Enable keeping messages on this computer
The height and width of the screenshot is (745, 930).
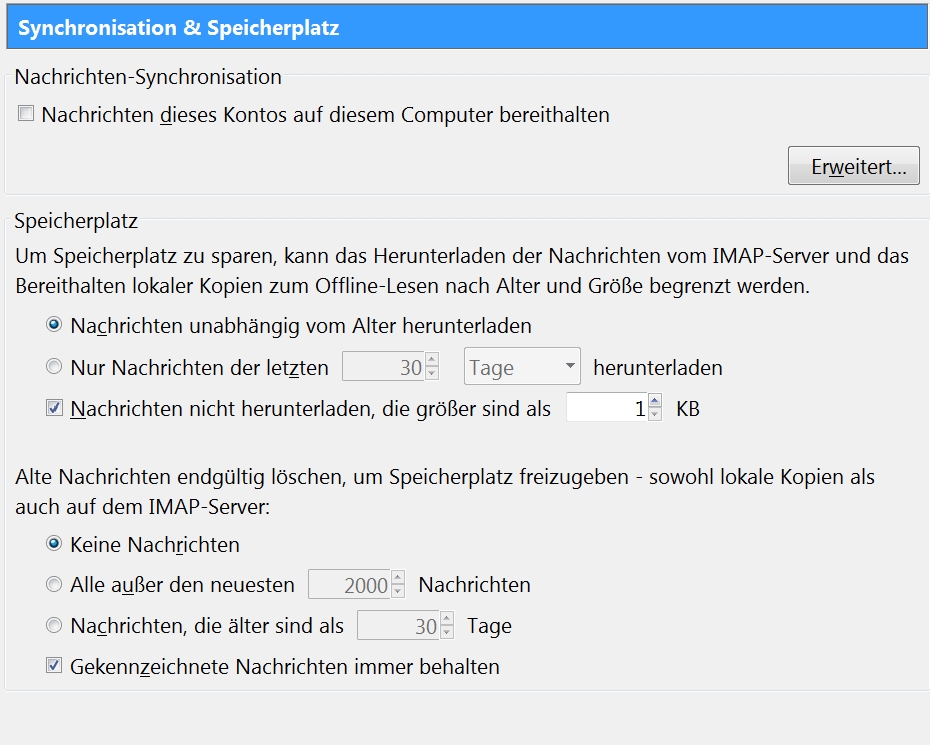[26, 115]
